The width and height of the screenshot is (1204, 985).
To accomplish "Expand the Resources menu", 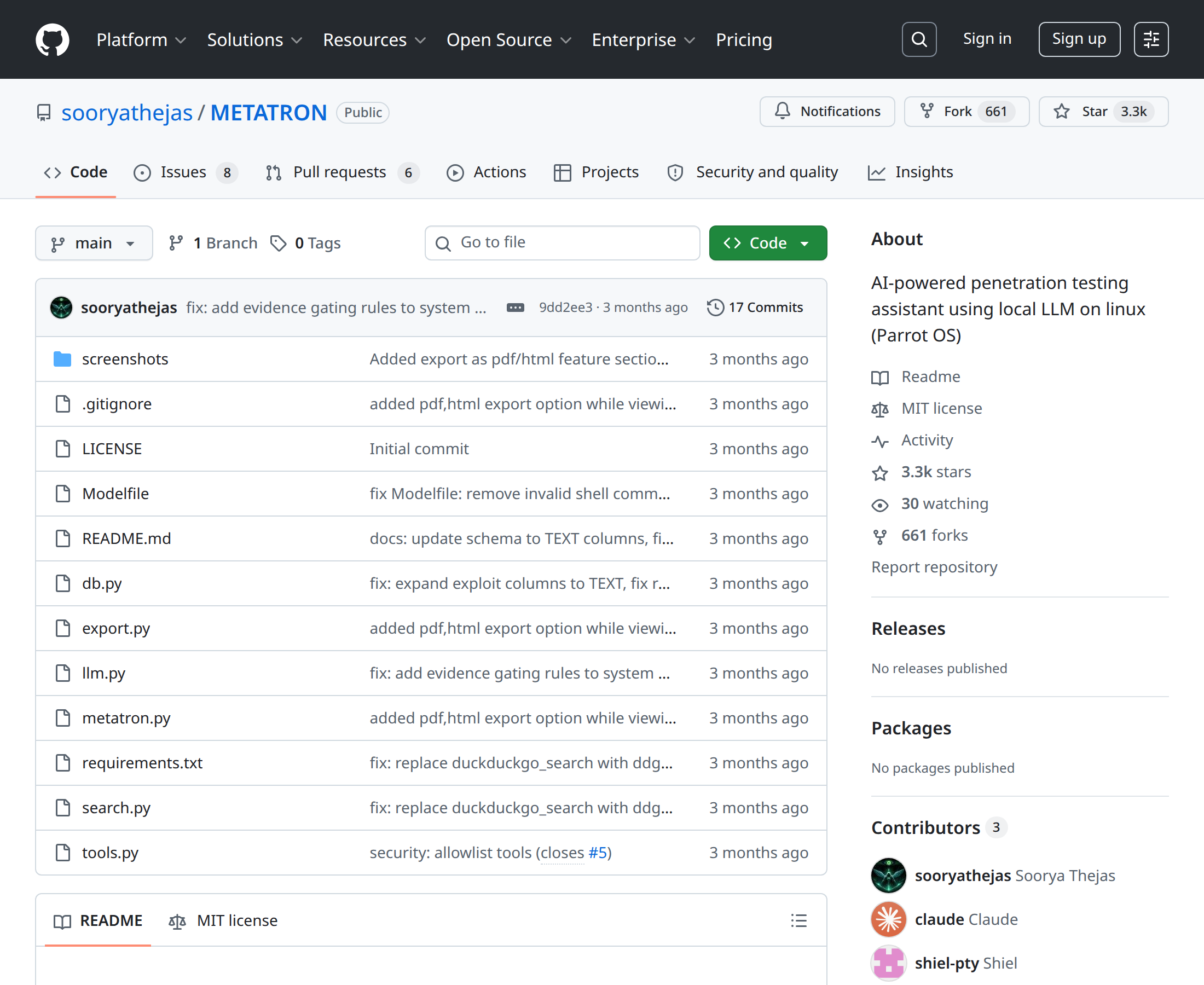I will point(374,40).
